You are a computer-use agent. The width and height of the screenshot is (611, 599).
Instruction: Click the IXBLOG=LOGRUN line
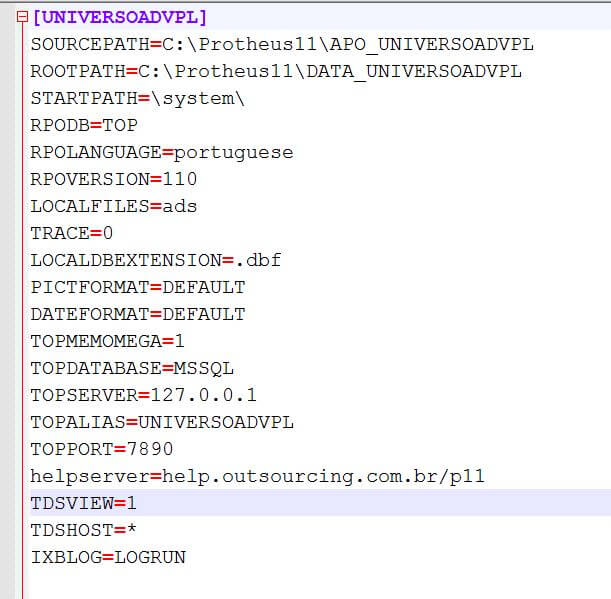[108, 558]
